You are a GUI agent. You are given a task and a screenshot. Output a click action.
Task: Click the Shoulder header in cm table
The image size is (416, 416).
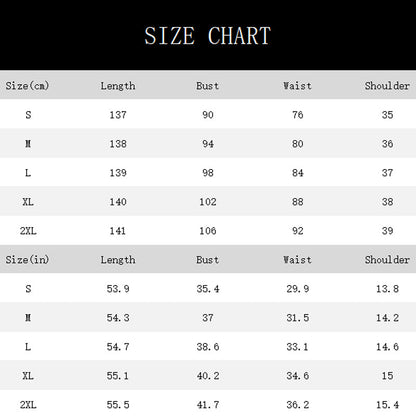pos(387,86)
